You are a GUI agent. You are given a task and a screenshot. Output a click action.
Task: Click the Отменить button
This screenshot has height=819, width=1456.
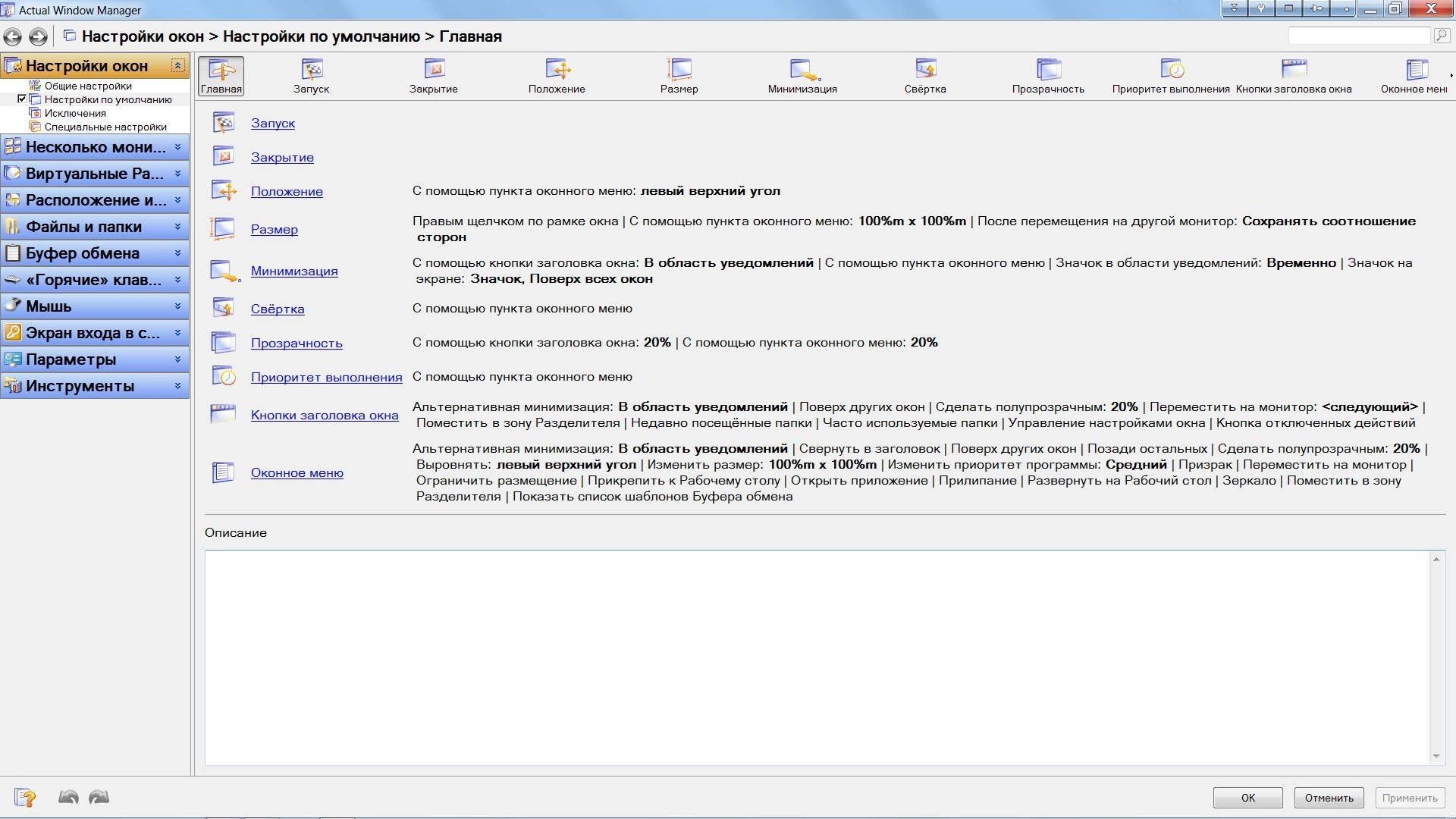pyautogui.click(x=1329, y=798)
